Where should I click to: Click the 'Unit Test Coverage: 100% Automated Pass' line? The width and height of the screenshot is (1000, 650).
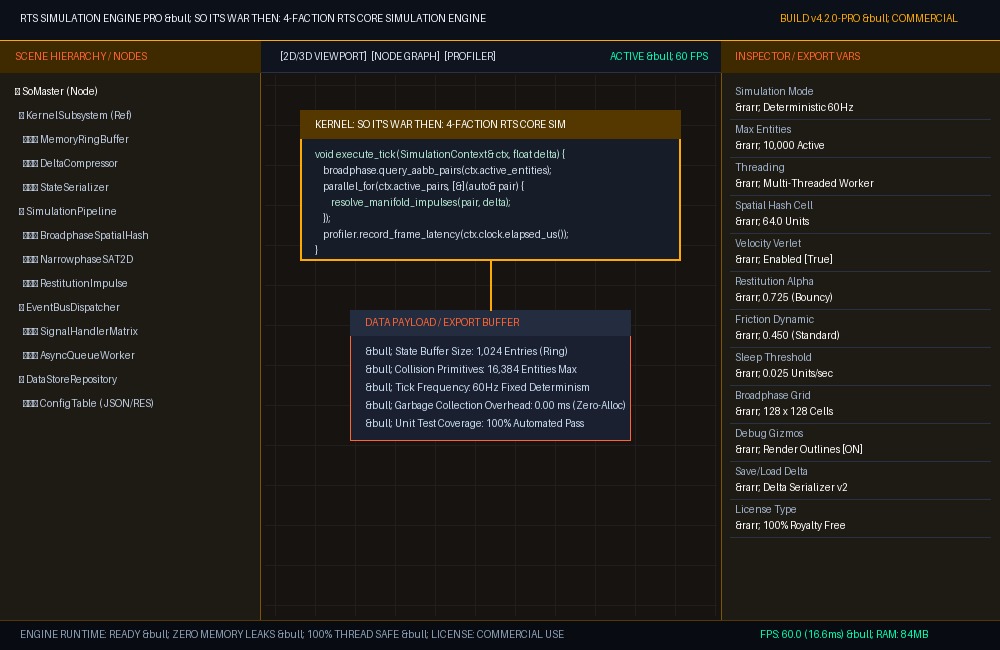click(474, 423)
